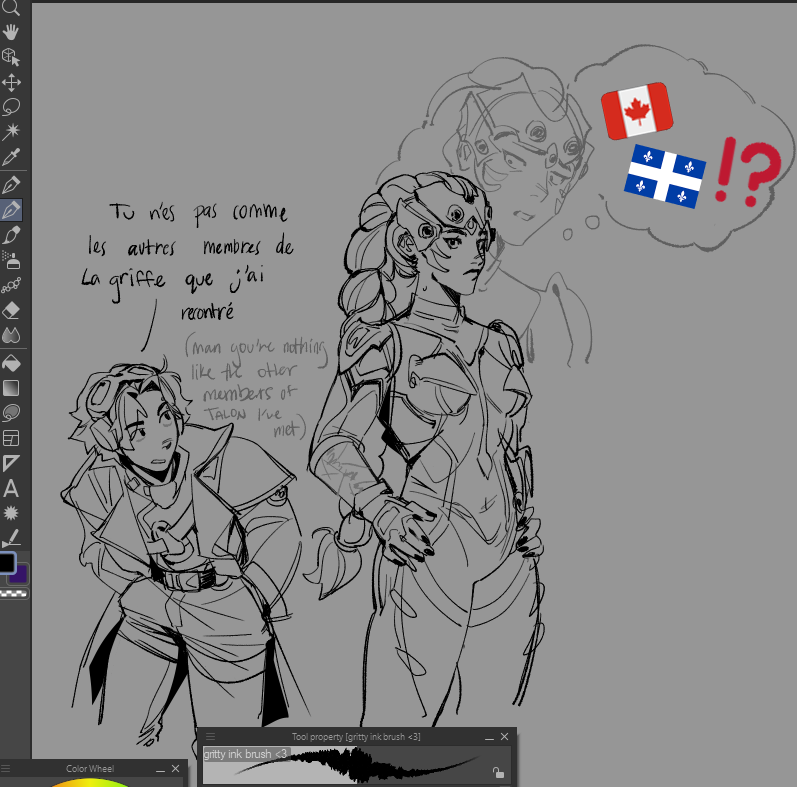The width and height of the screenshot is (797, 787).
Task: Select the Correct line tool
Action: tap(11, 538)
